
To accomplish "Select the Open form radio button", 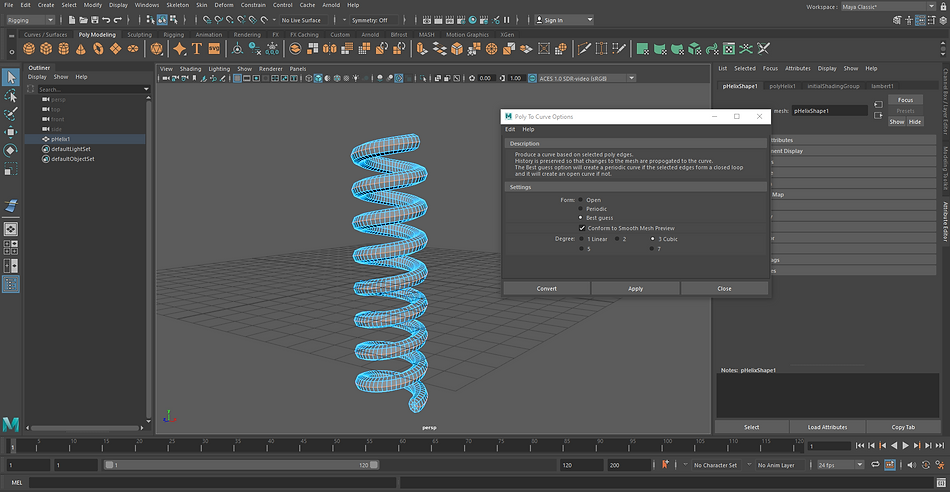I will pyautogui.click(x=581, y=200).
